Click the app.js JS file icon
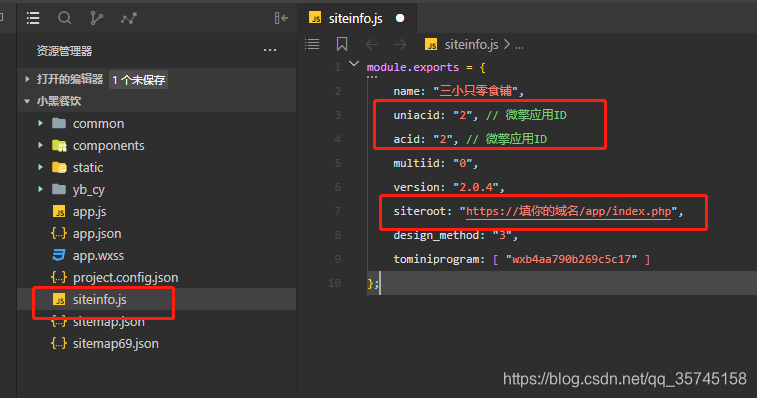Viewport: 757px width, 398px height. coord(59,212)
